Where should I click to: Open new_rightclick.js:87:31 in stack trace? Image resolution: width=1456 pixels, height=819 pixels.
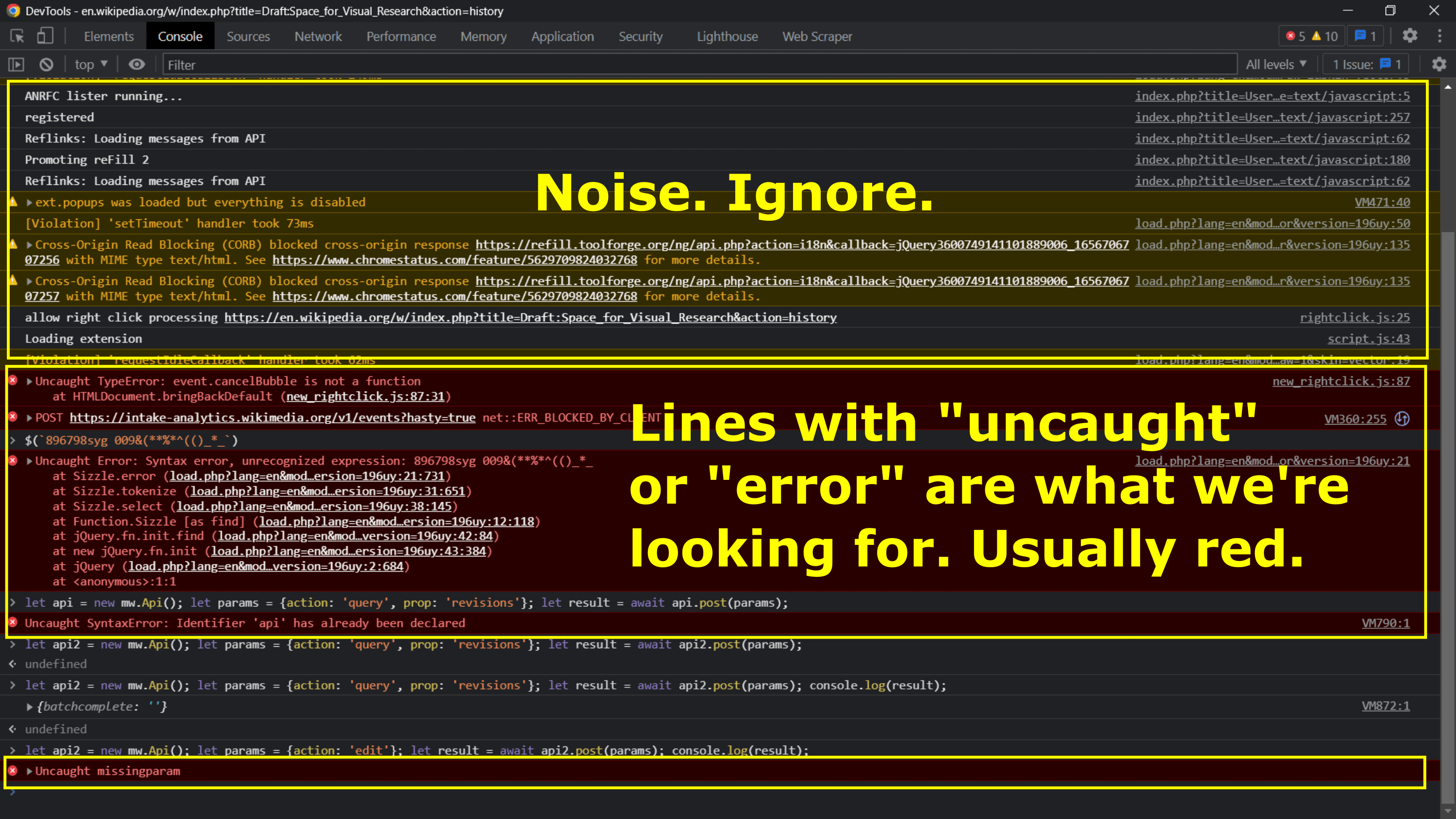365,397
